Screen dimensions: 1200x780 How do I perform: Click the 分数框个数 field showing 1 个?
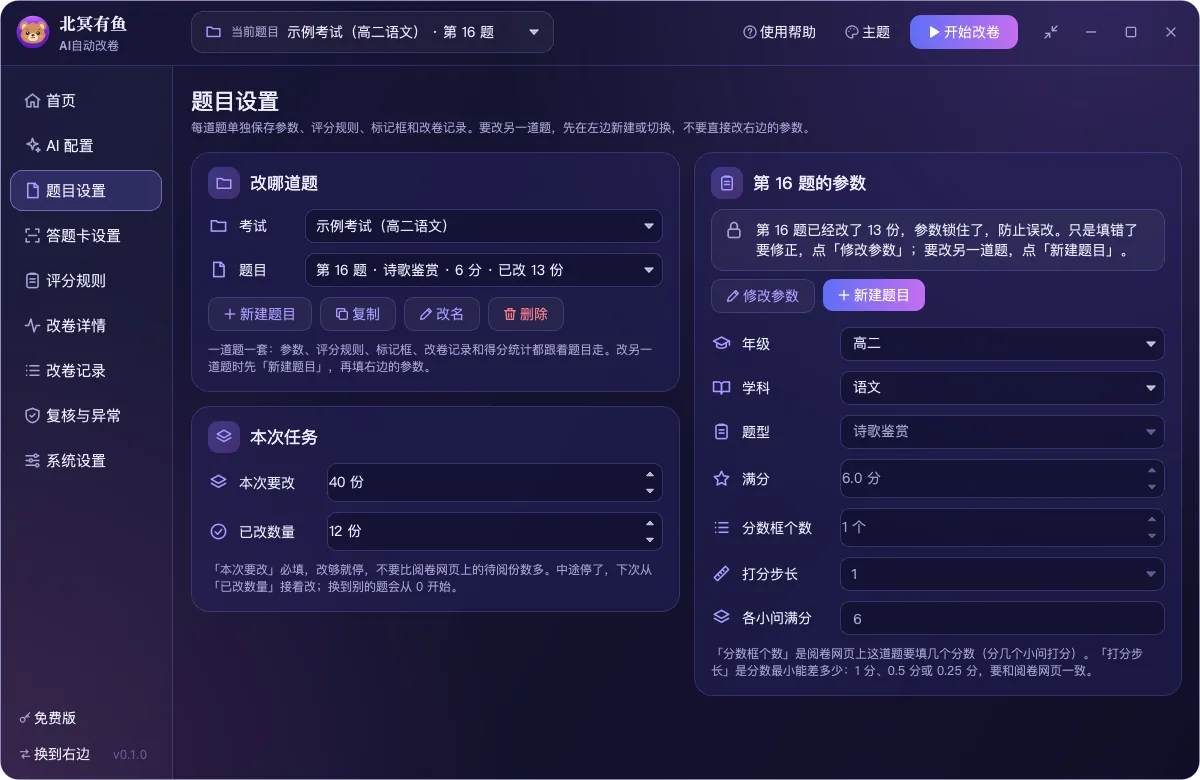1002,528
